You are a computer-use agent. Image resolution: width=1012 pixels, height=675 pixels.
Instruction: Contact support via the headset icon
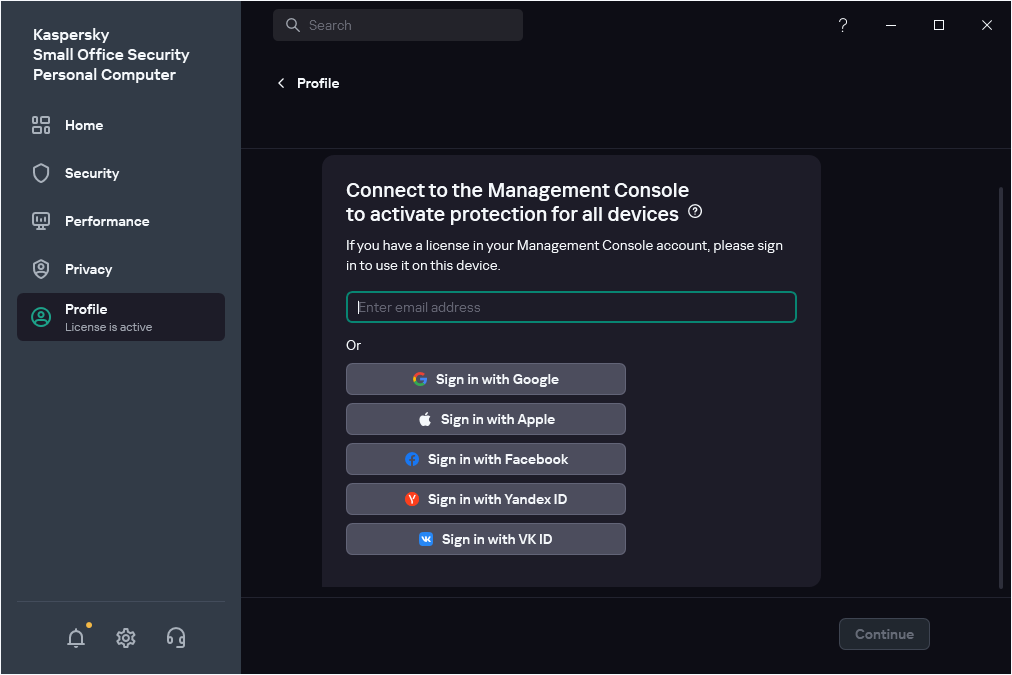pos(176,638)
